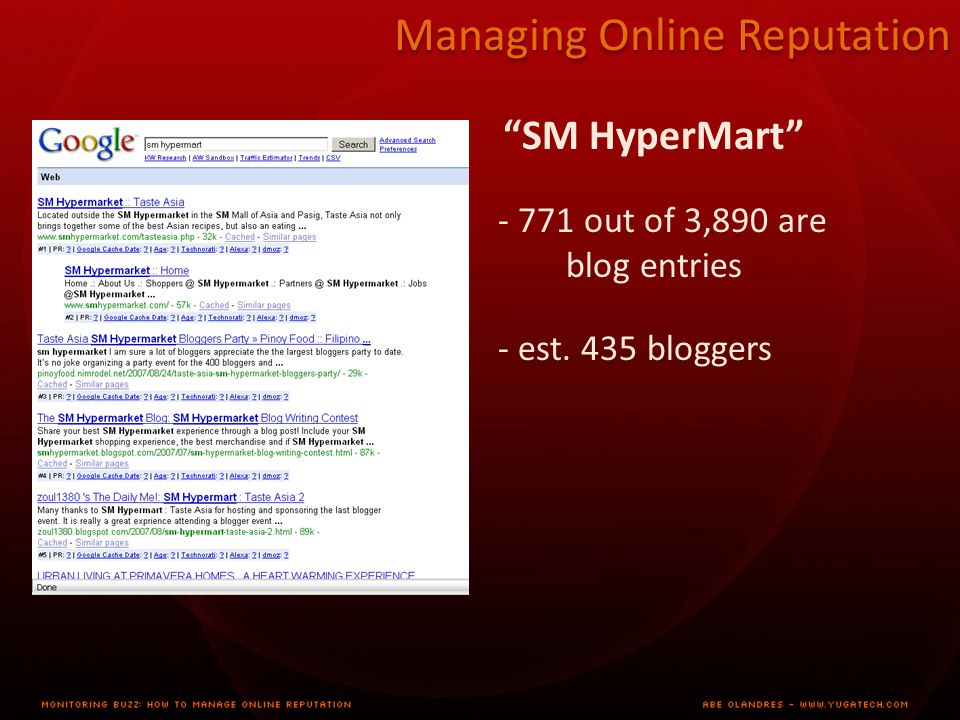Click Age link in #2 row
The height and width of the screenshot is (720, 960).
click(187, 318)
